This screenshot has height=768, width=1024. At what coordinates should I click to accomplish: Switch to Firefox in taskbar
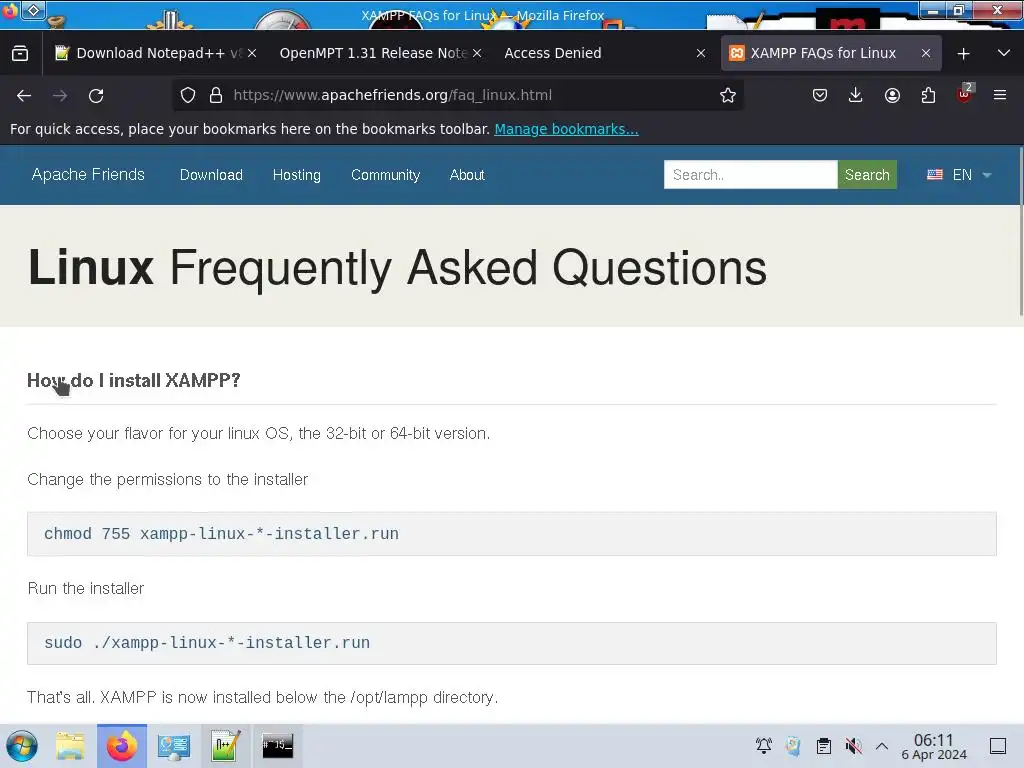tap(121, 746)
